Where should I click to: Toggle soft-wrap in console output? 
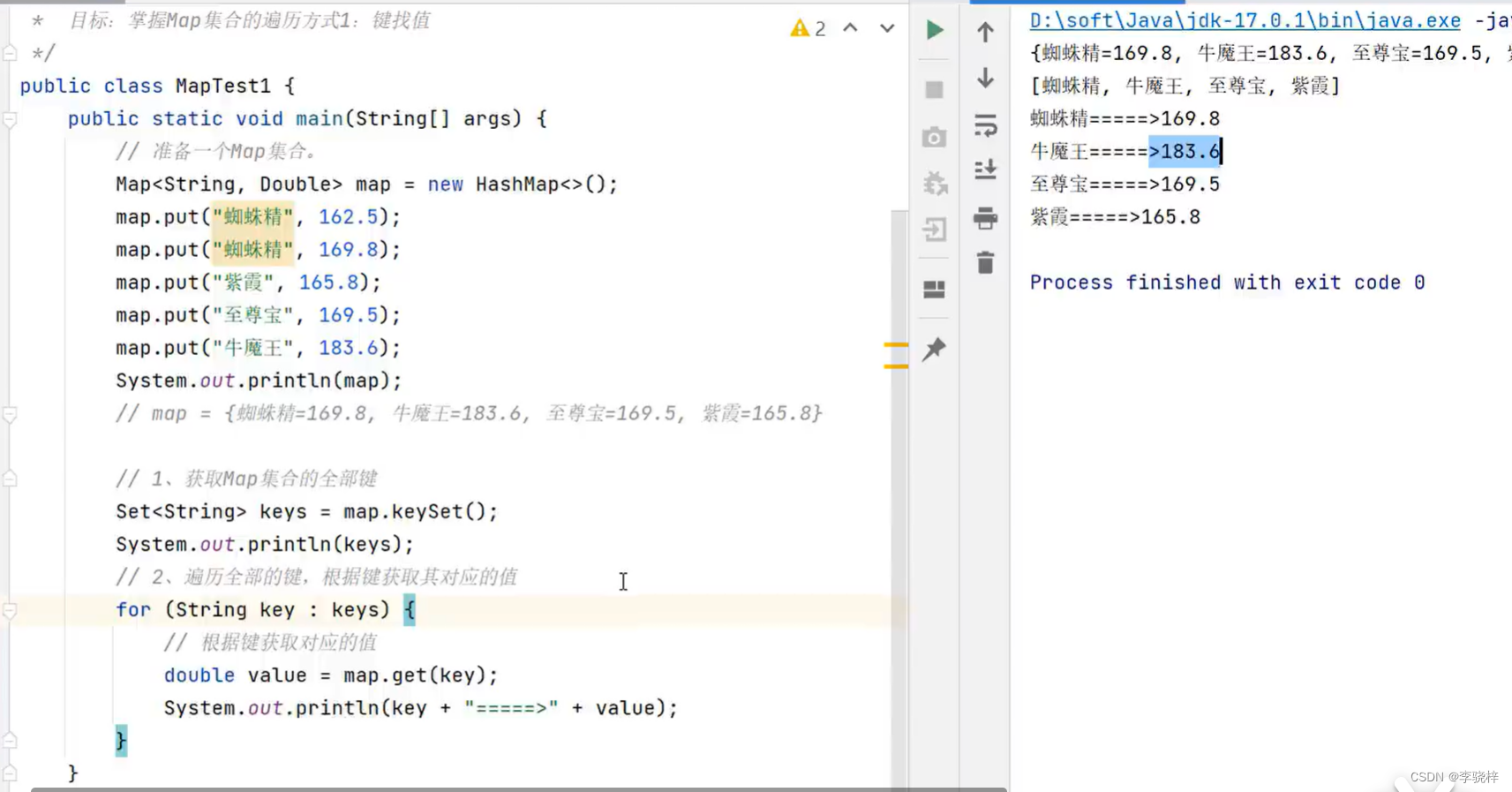click(x=986, y=125)
